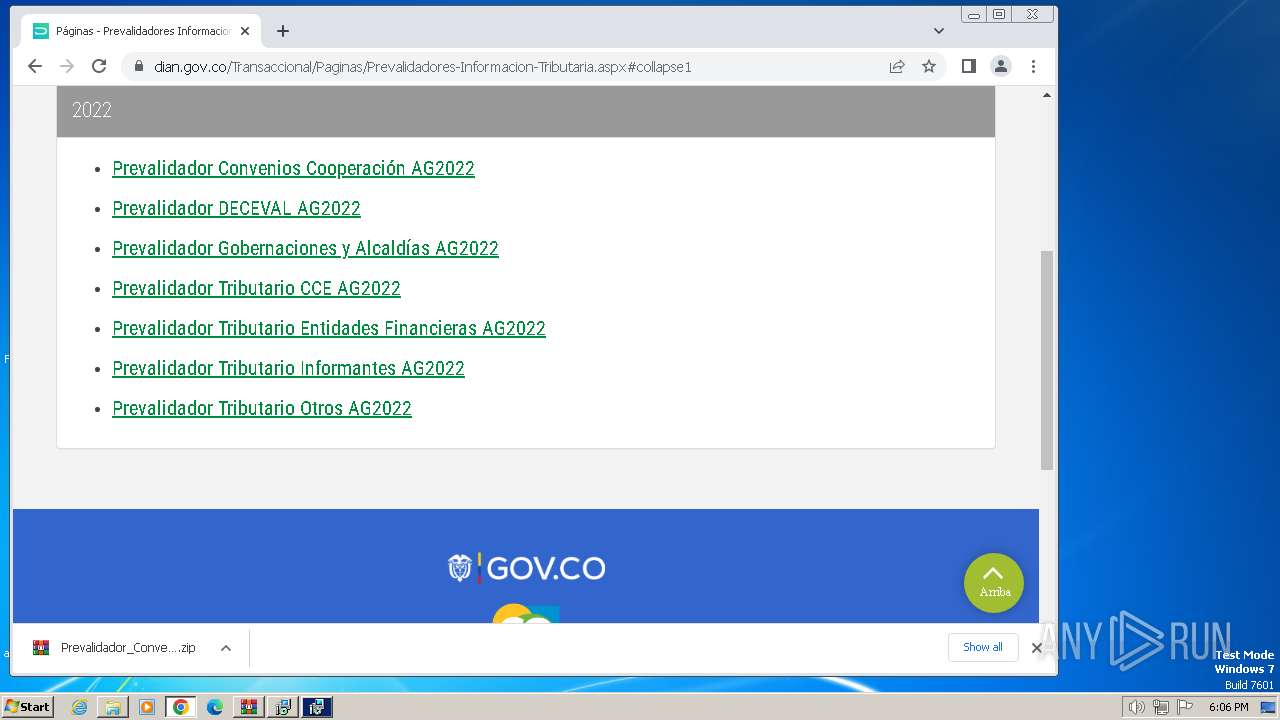The width and height of the screenshot is (1280, 720).
Task: Click the volume speaker tray icon
Action: (x=1137, y=707)
